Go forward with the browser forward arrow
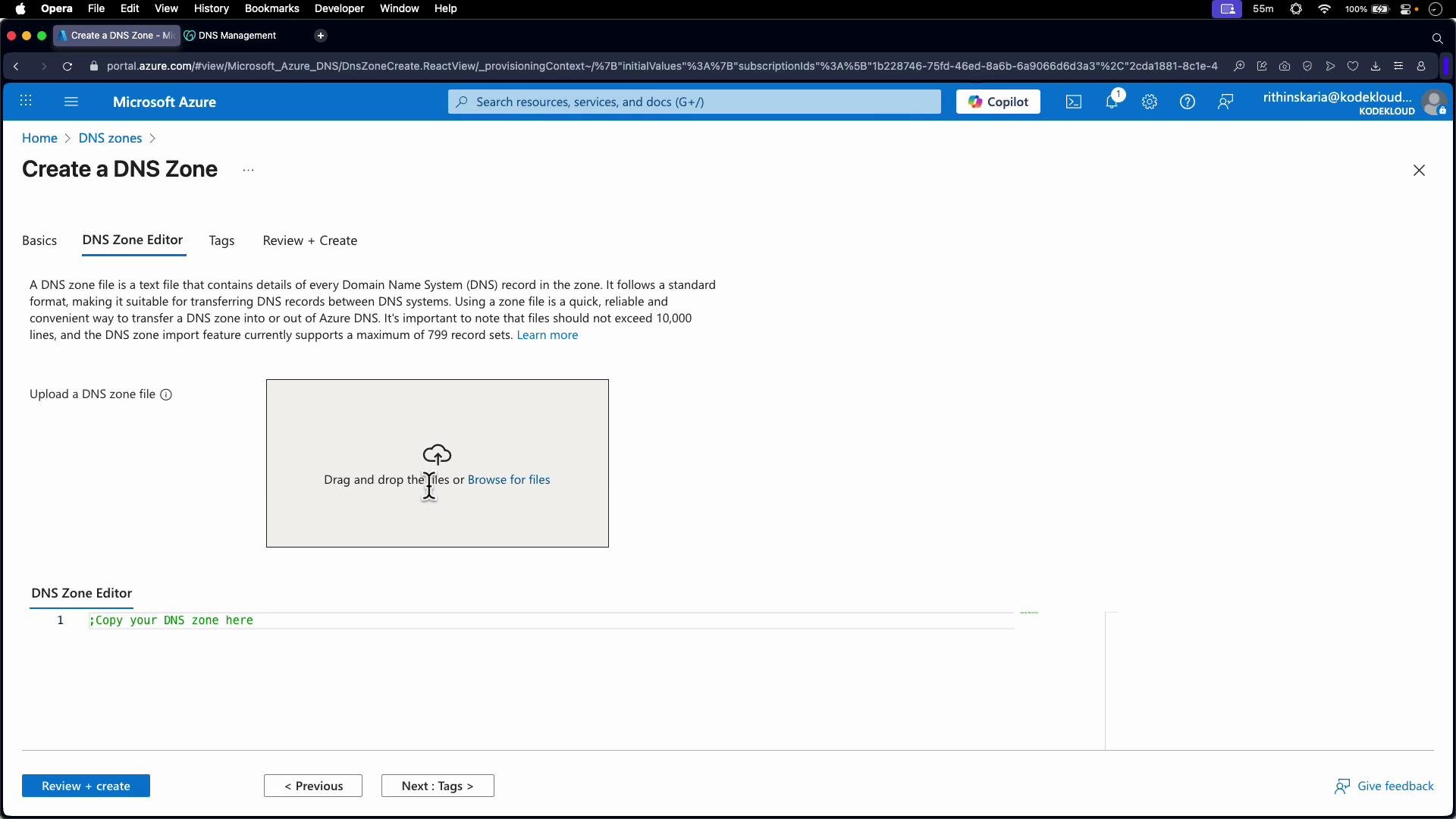The image size is (1456, 819). pos(43,67)
